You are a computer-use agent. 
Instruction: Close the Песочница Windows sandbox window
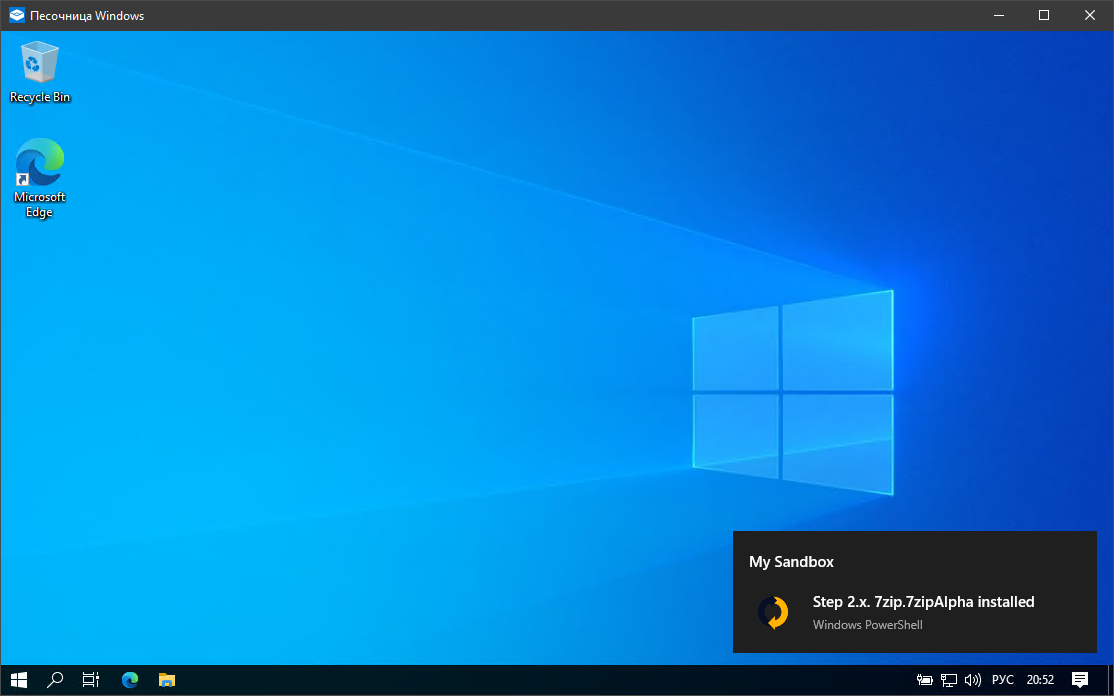(1089, 15)
